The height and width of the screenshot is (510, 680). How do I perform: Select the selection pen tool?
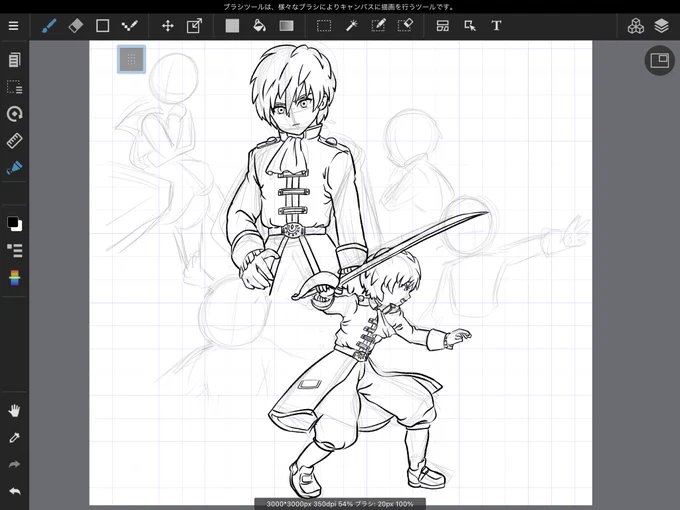click(378, 26)
